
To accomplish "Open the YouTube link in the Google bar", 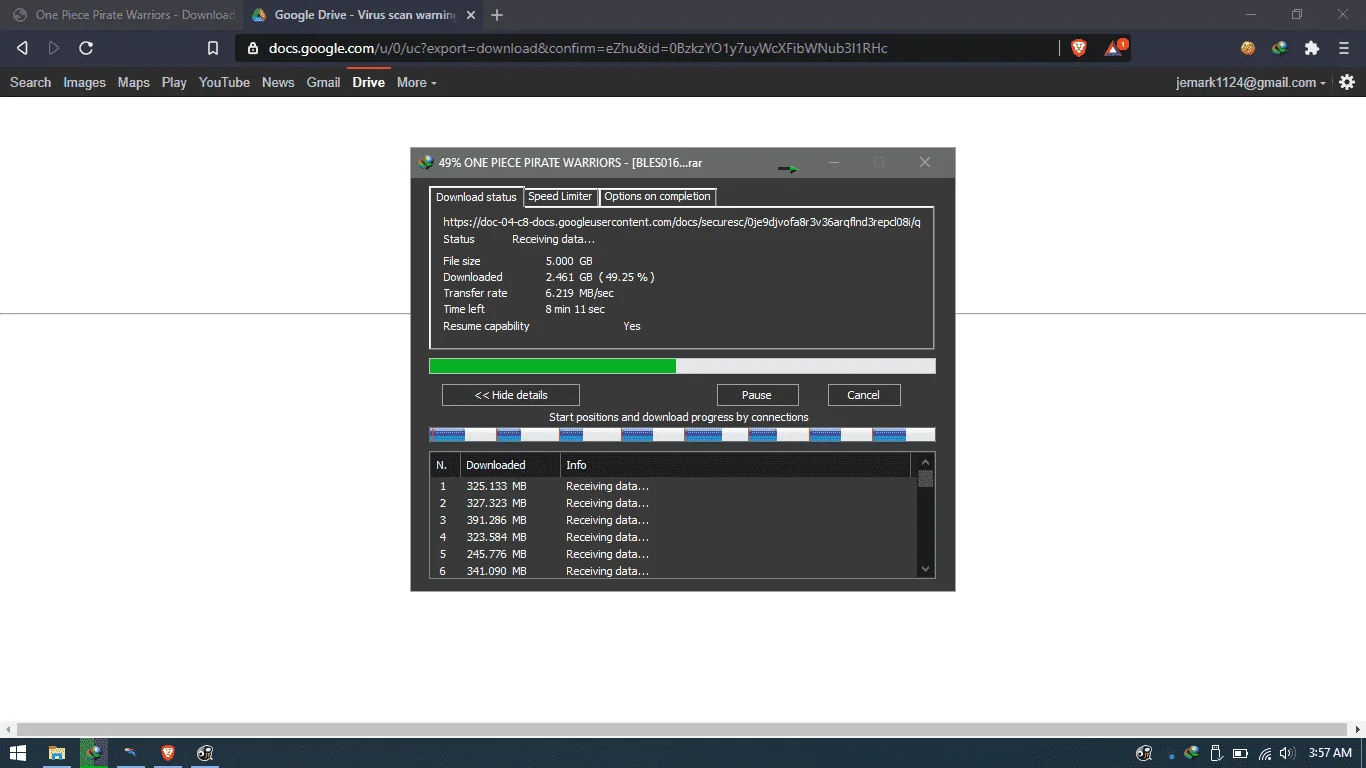I will pyautogui.click(x=224, y=82).
